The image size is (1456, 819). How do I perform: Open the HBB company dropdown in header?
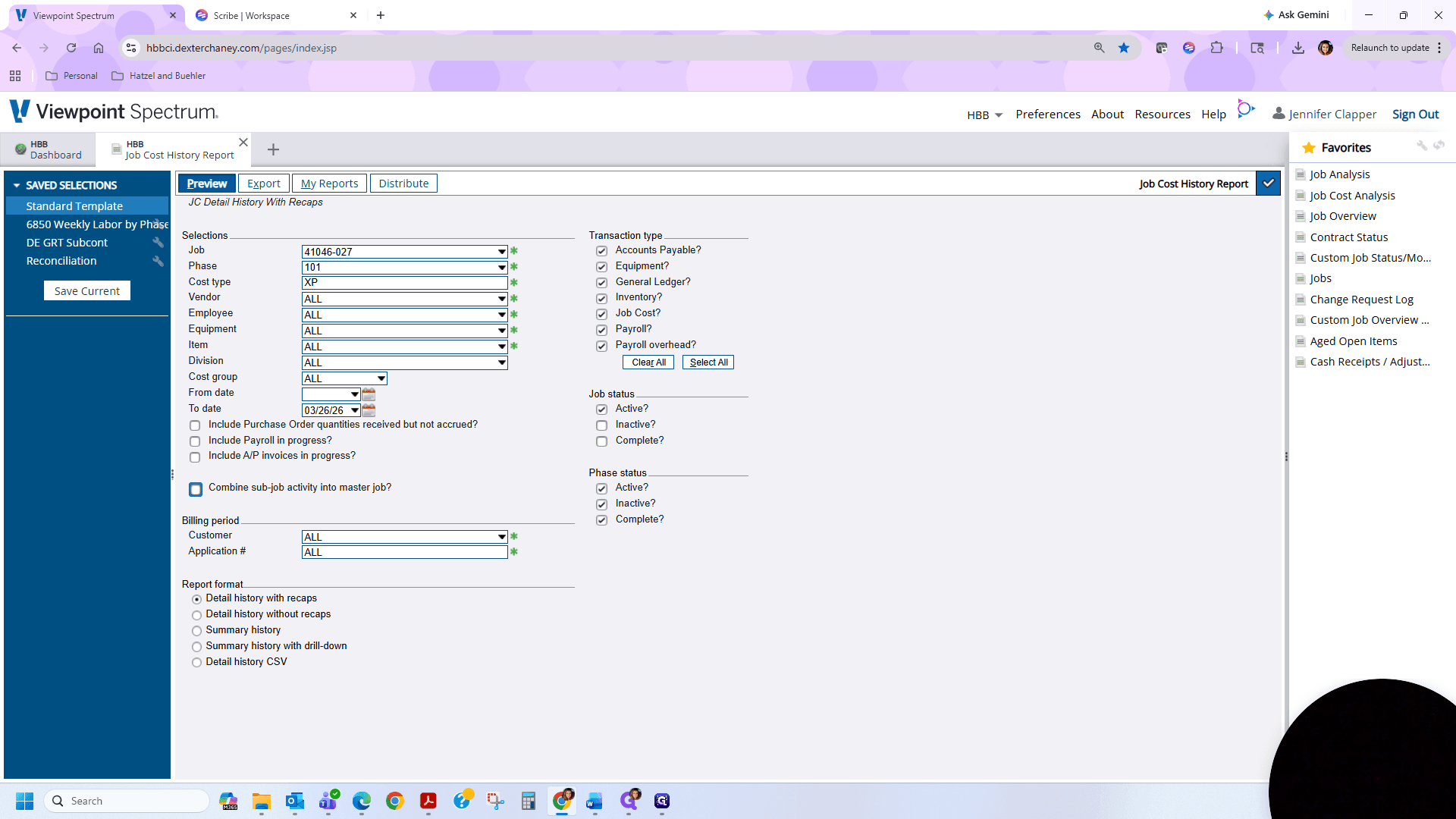[x=984, y=115]
